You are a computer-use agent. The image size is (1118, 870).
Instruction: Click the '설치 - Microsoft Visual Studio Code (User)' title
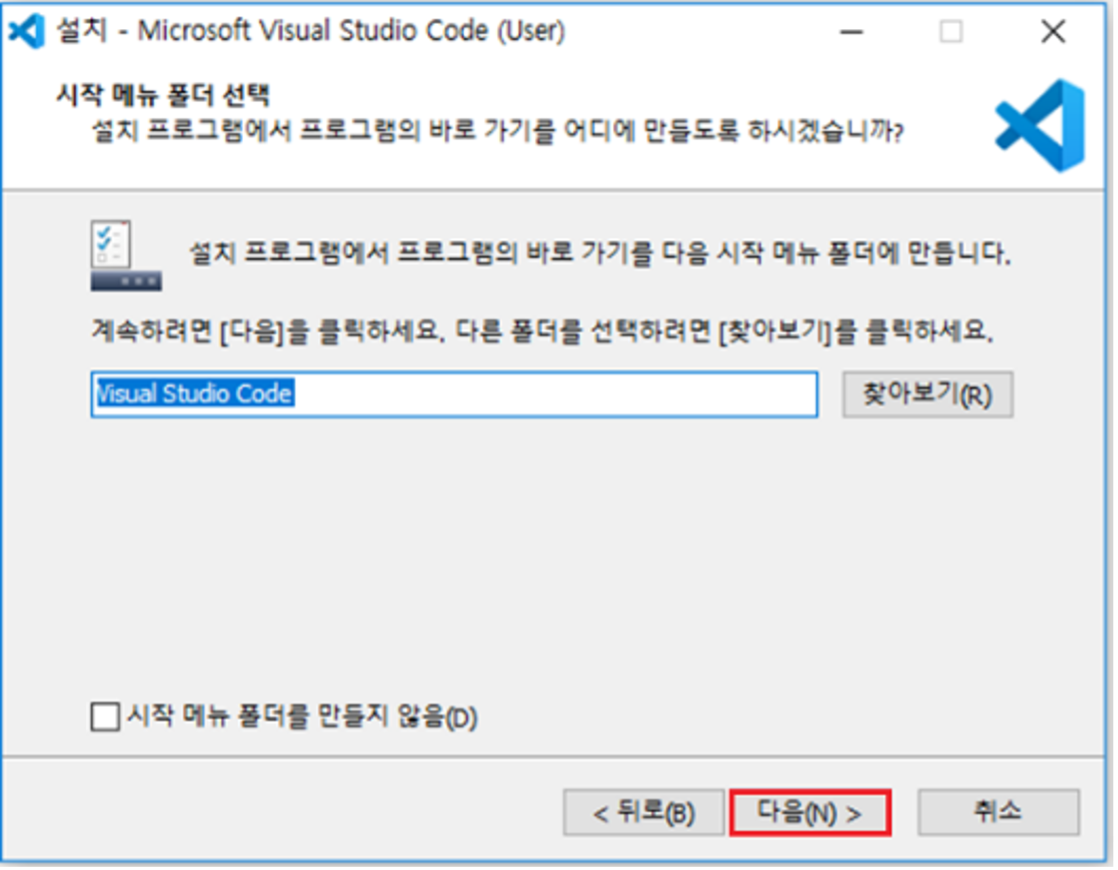[x=311, y=31]
